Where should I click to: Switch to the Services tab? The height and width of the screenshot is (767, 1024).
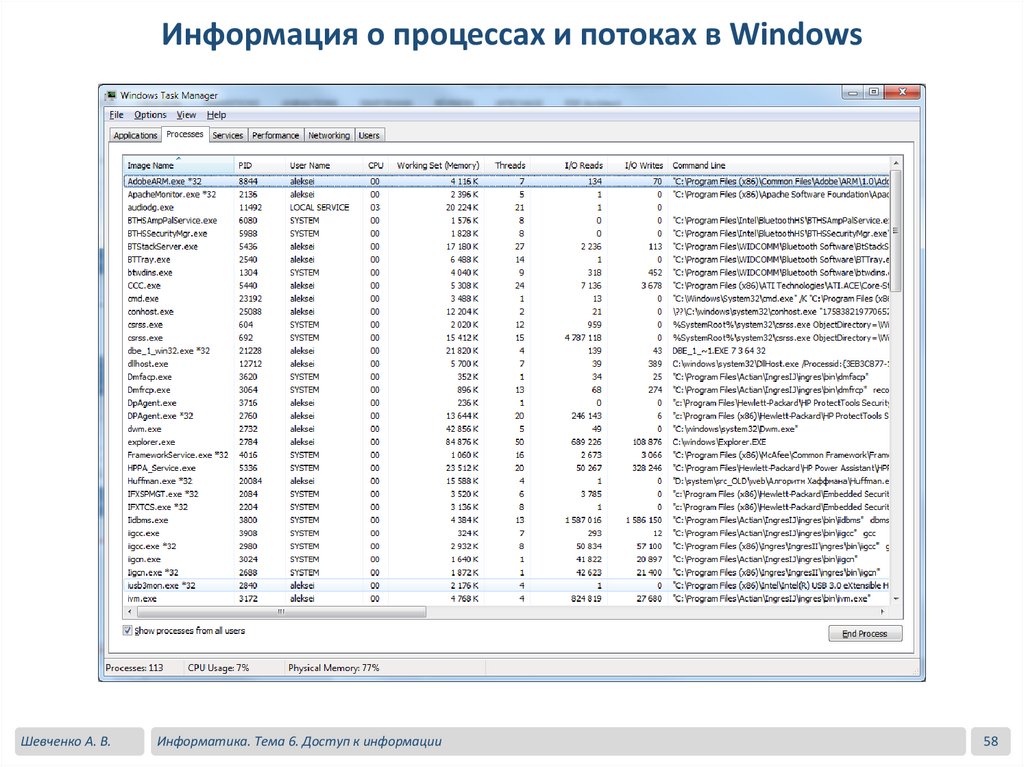[x=227, y=135]
